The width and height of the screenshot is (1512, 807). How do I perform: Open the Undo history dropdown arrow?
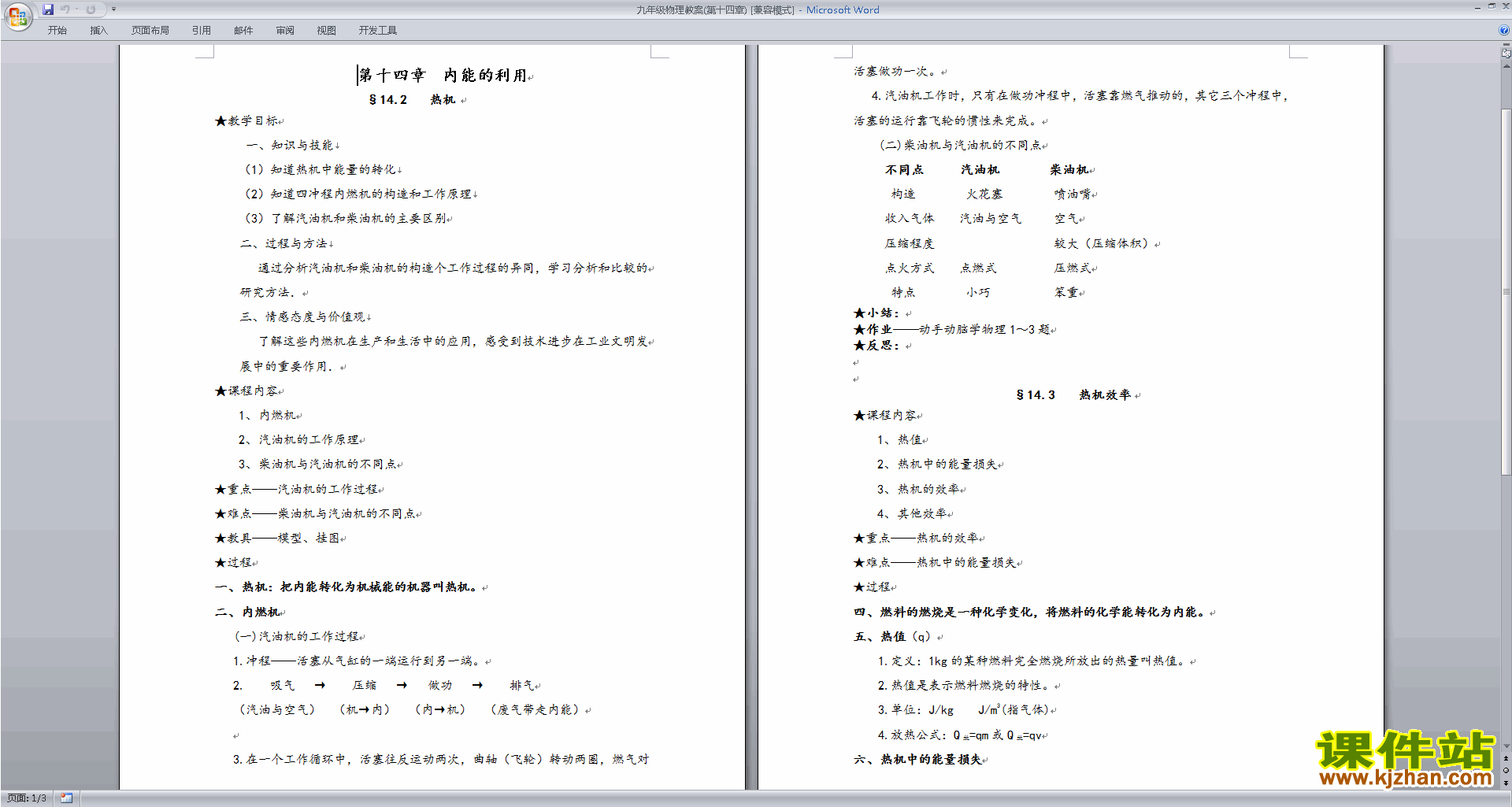pos(76,9)
